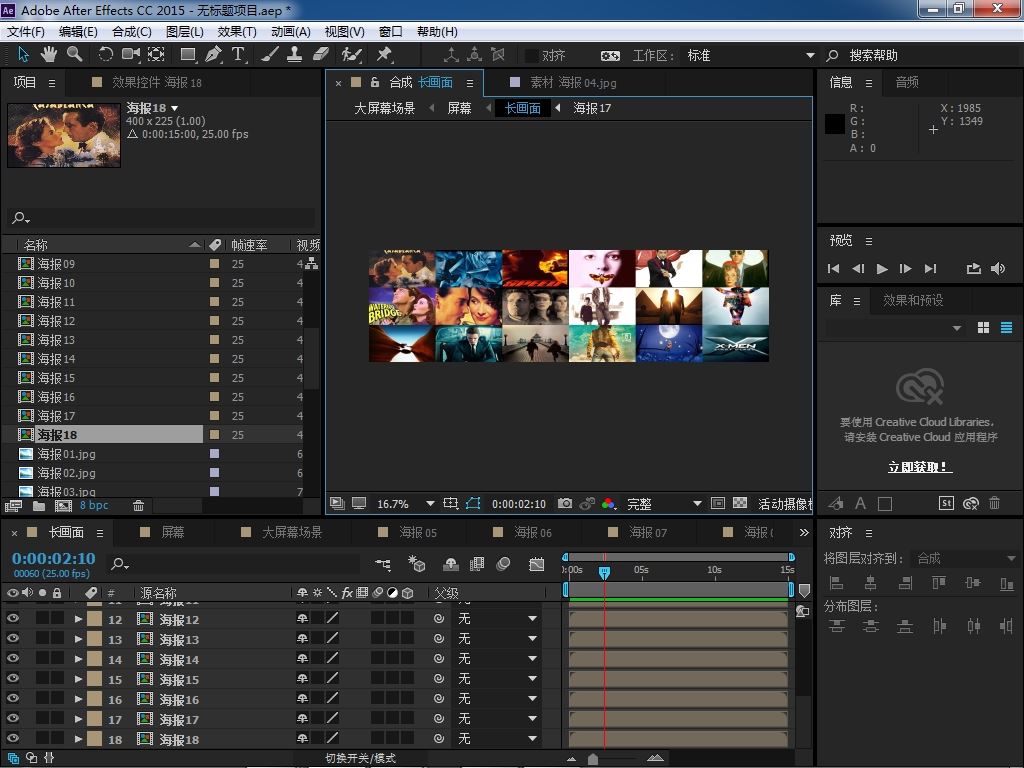Viewport: 1024px width, 768px height.
Task: Open the 将图层对齐到 合成 dropdown
Action: tap(965, 558)
